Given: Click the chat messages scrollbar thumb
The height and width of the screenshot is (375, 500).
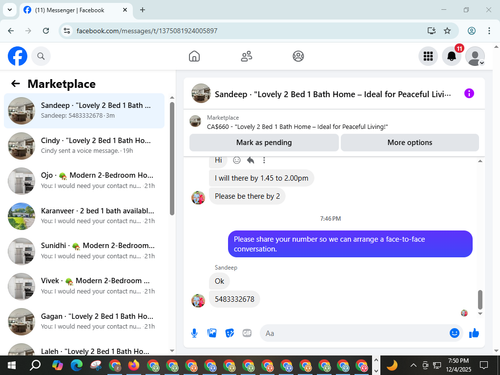Looking at the screenshot, I should [480, 300].
